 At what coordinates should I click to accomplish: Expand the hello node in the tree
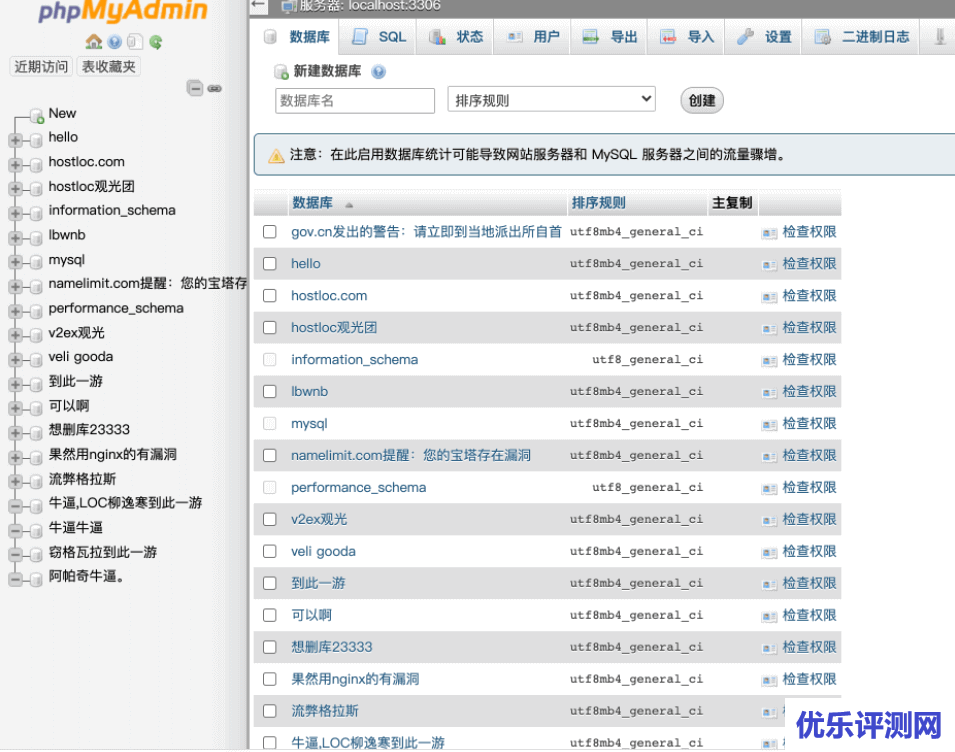click(x=15, y=140)
